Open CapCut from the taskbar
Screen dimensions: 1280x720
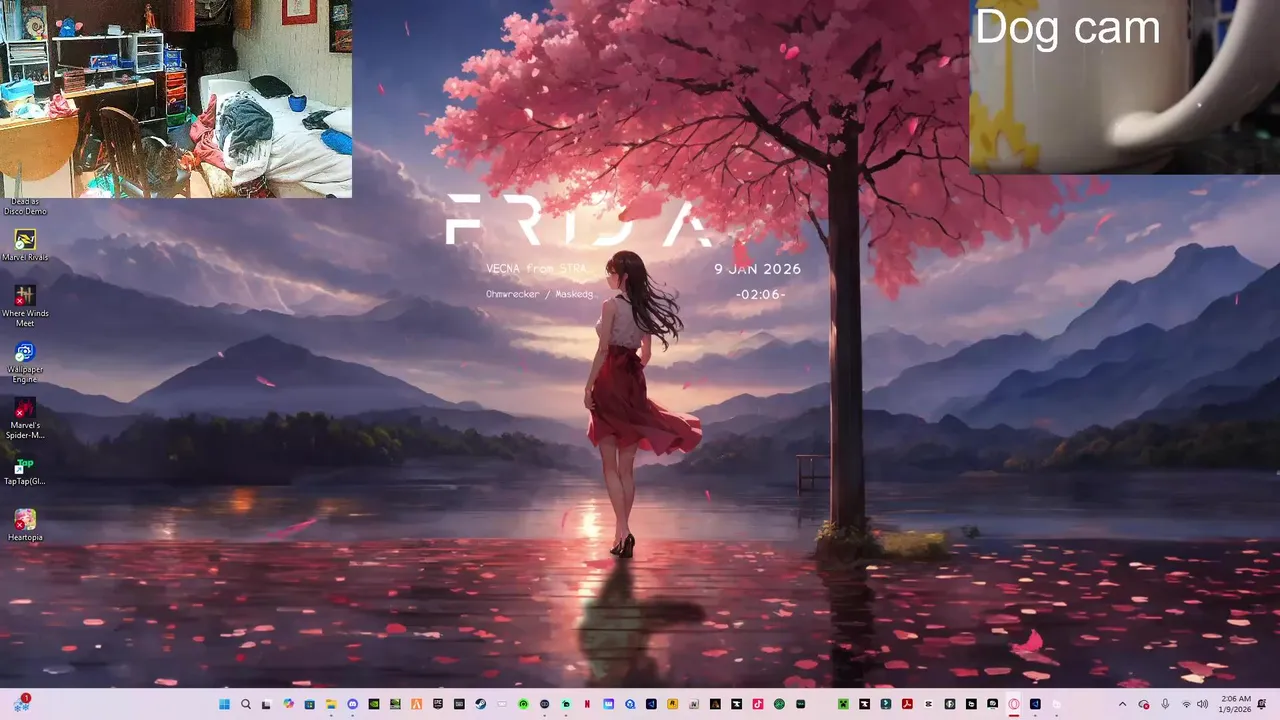[928, 704]
